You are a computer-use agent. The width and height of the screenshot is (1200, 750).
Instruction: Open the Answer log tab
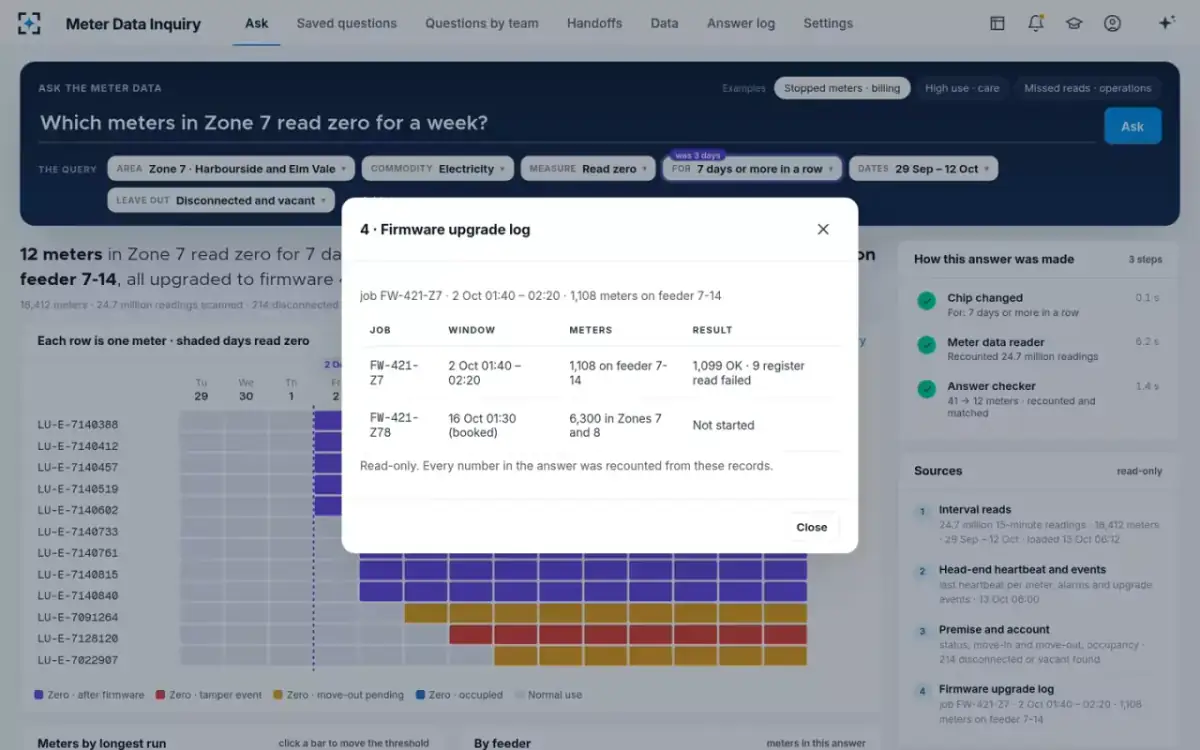741,24
